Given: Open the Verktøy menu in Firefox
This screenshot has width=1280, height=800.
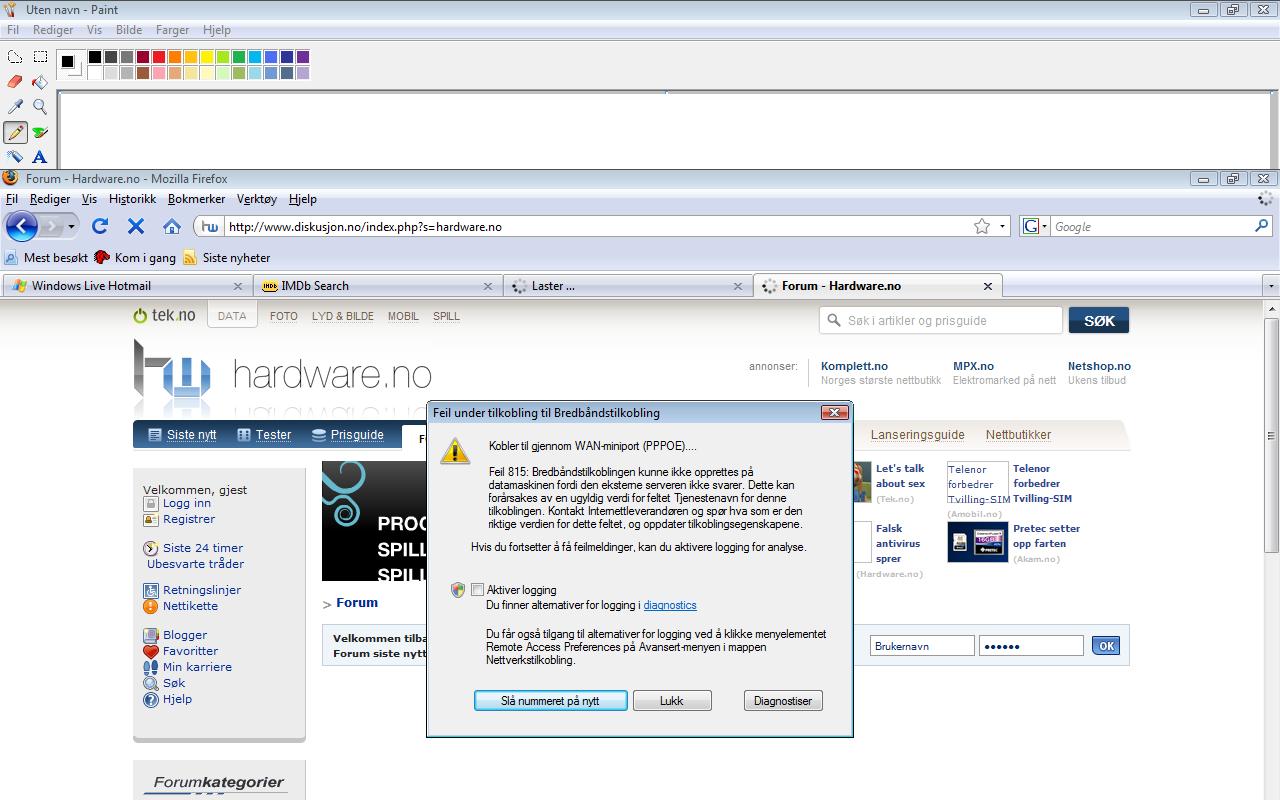Looking at the screenshot, I should [x=257, y=199].
